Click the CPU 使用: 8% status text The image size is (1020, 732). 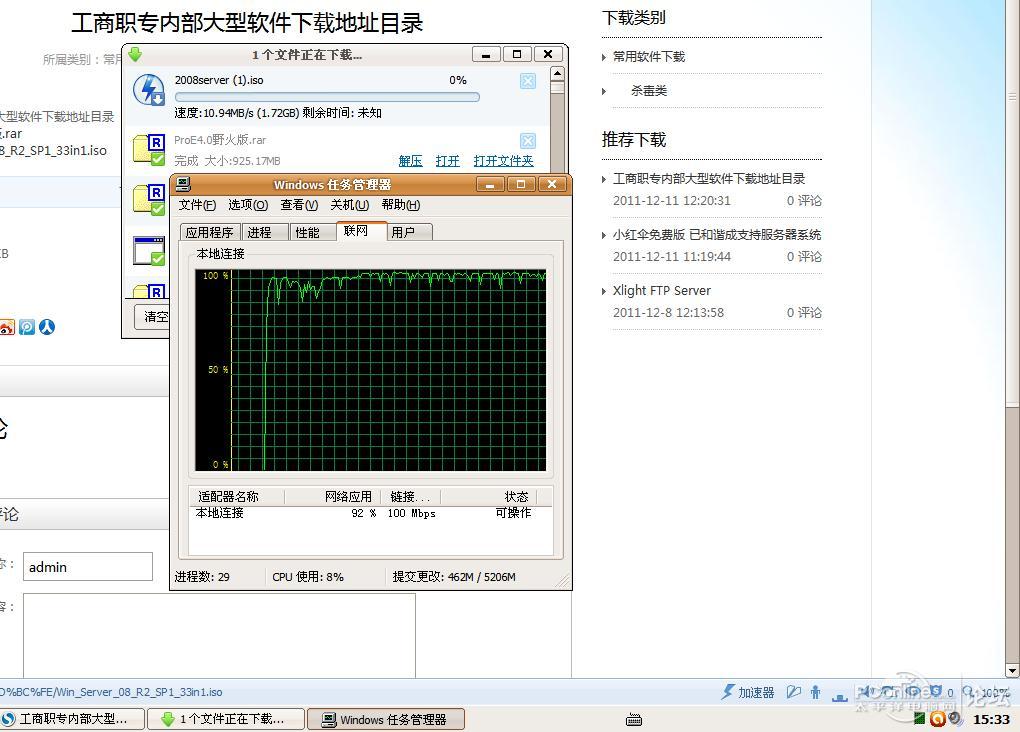[x=308, y=576]
